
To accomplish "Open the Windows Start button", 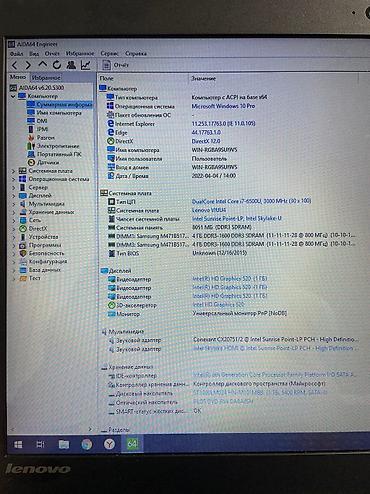I will (x=18, y=444).
